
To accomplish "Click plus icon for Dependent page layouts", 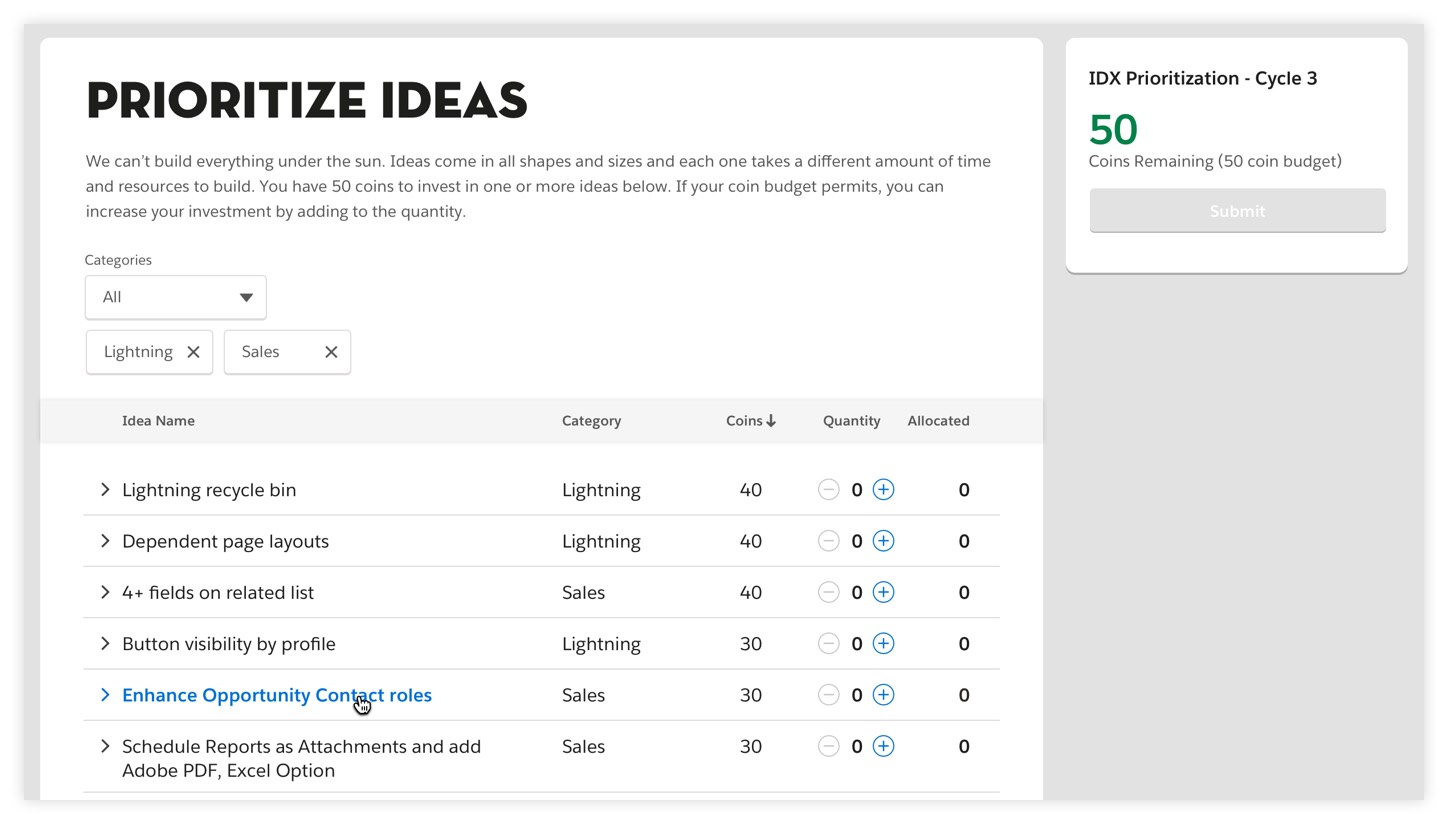I will pyautogui.click(x=883, y=541).
